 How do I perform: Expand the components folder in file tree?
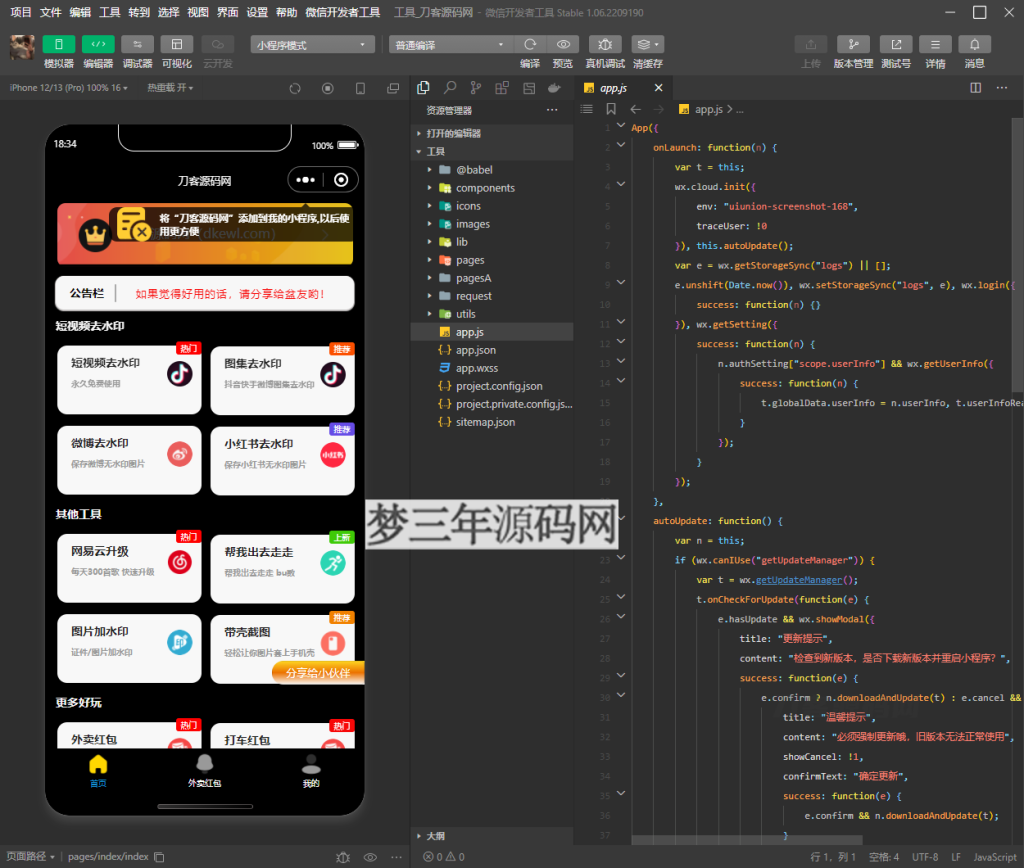pos(485,188)
